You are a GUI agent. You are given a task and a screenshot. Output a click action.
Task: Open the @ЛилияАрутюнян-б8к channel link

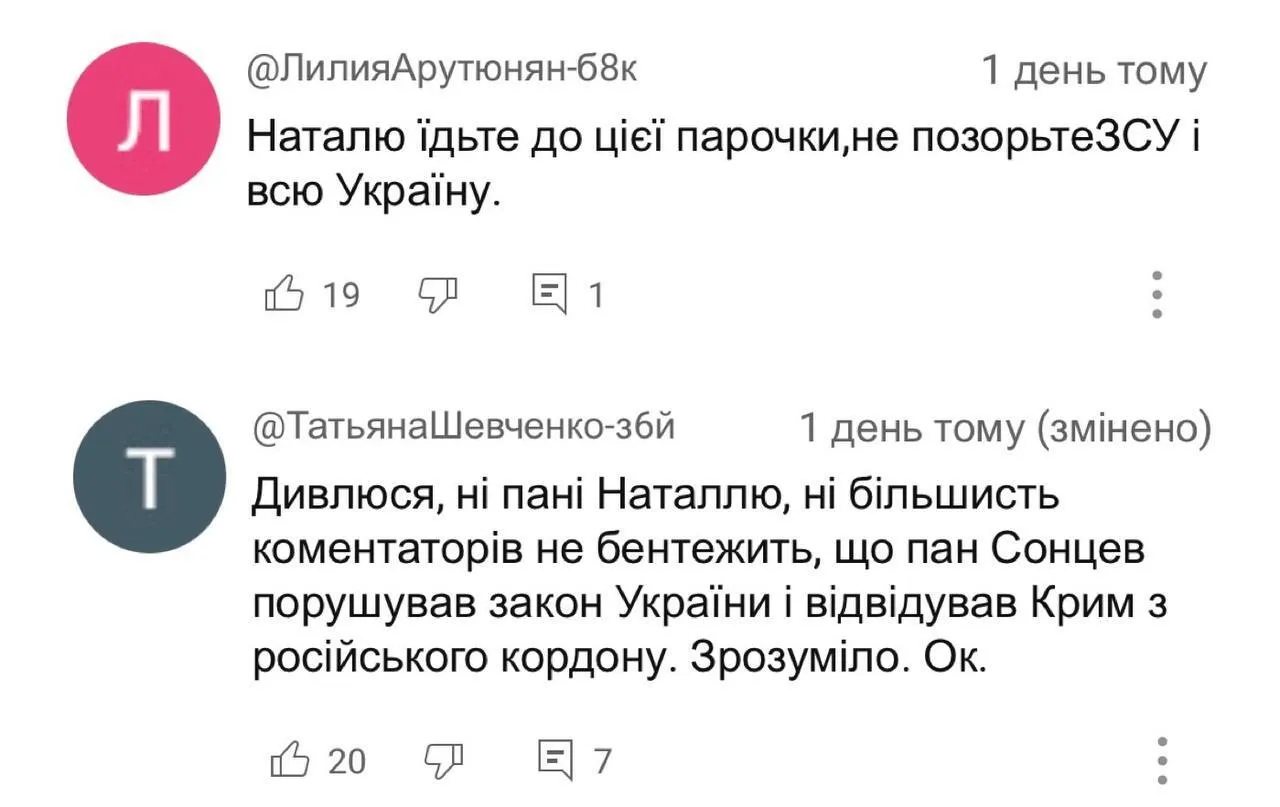441,67
